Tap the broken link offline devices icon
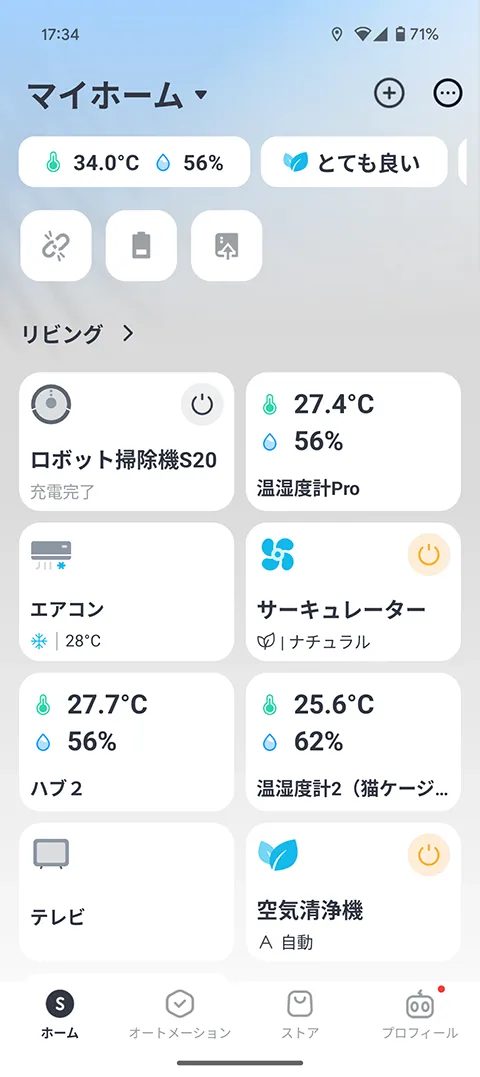The image size is (480, 1077). pos(56,245)
